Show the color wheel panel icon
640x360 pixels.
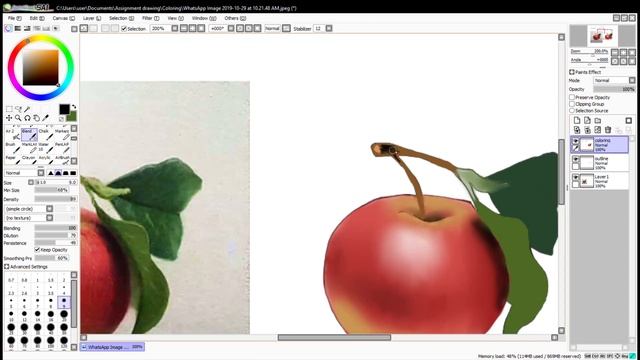(x=8, y=29)
